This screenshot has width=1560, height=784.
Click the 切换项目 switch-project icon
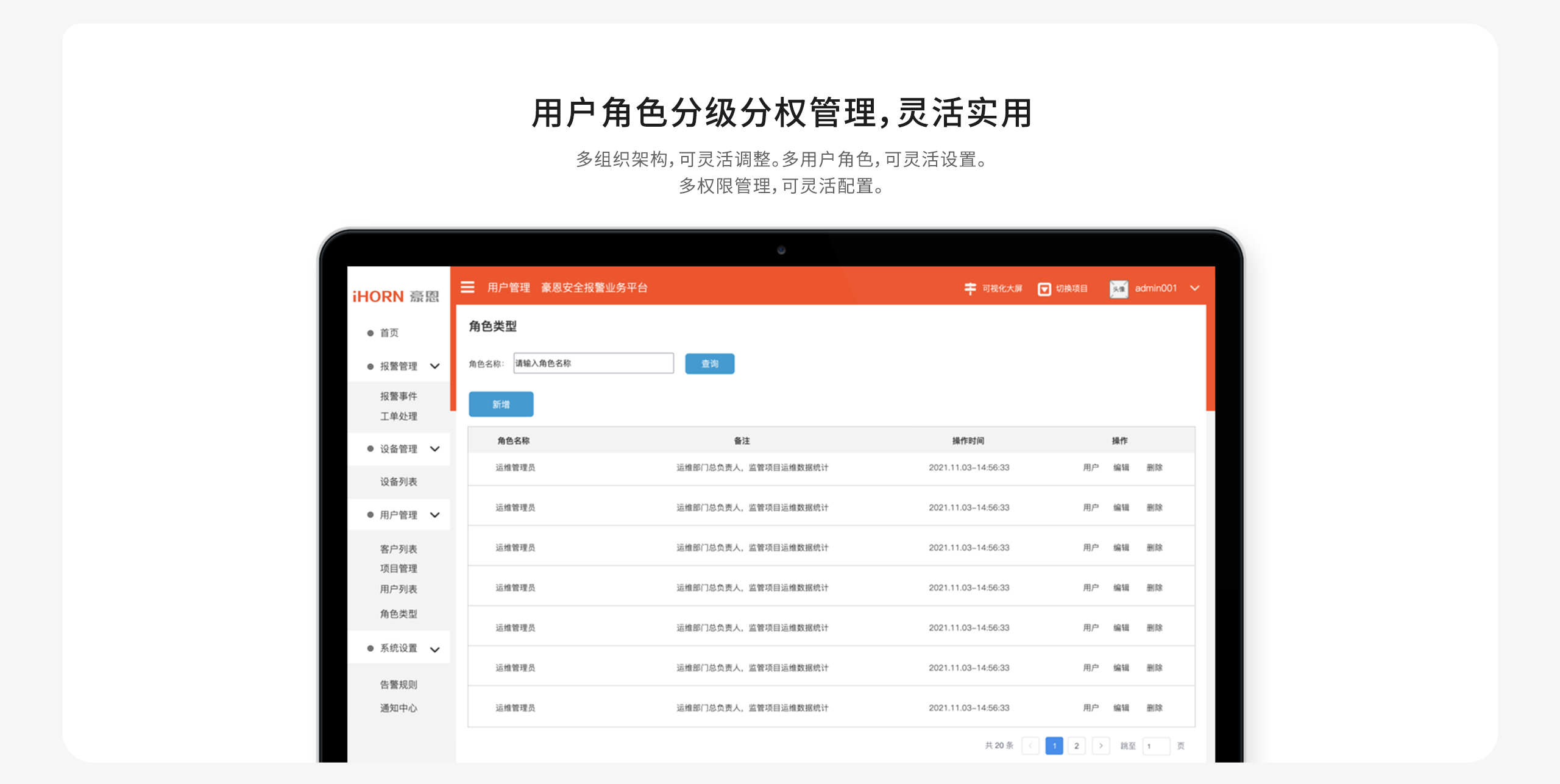(x=1044, y=289)
